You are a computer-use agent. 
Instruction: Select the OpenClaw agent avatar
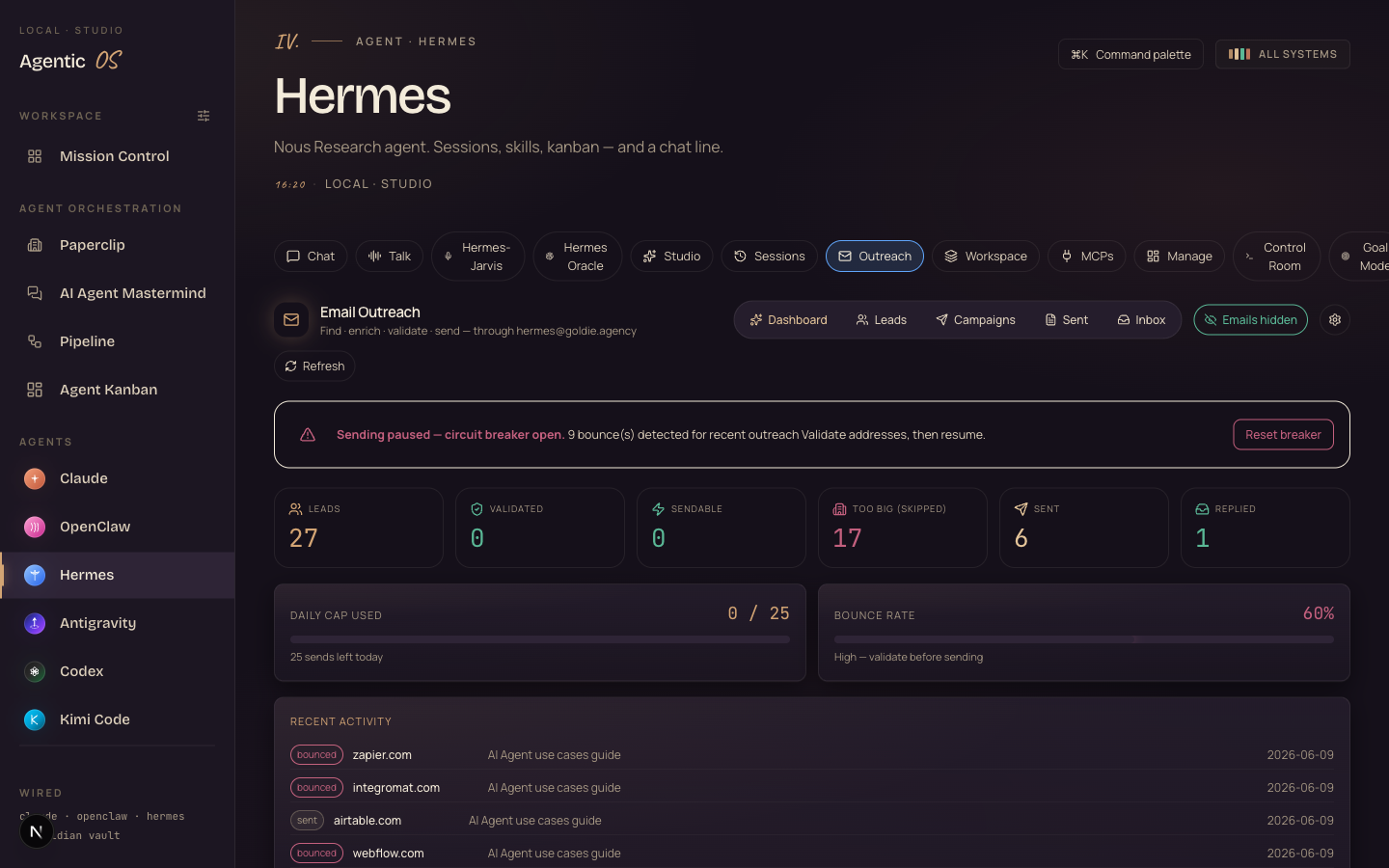(35, 527)
